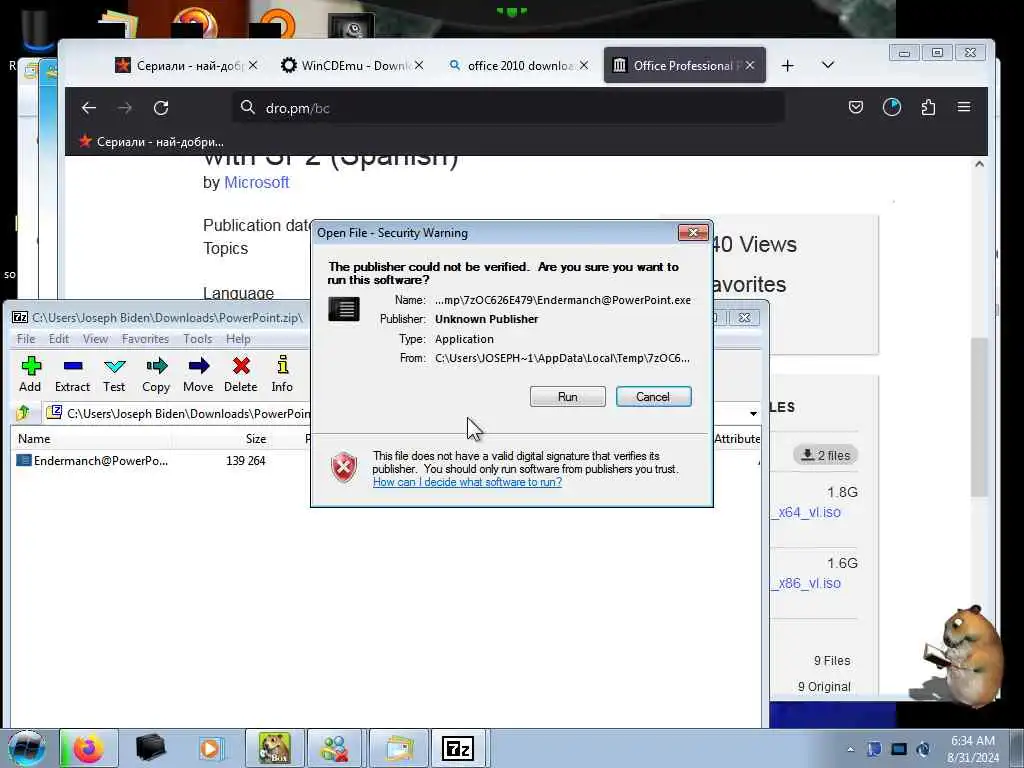The height and width of the screenshot is (768, 1024).
Task: Click the 7-Zip Move toolbar icon
Action: click(x=198, y=374)
